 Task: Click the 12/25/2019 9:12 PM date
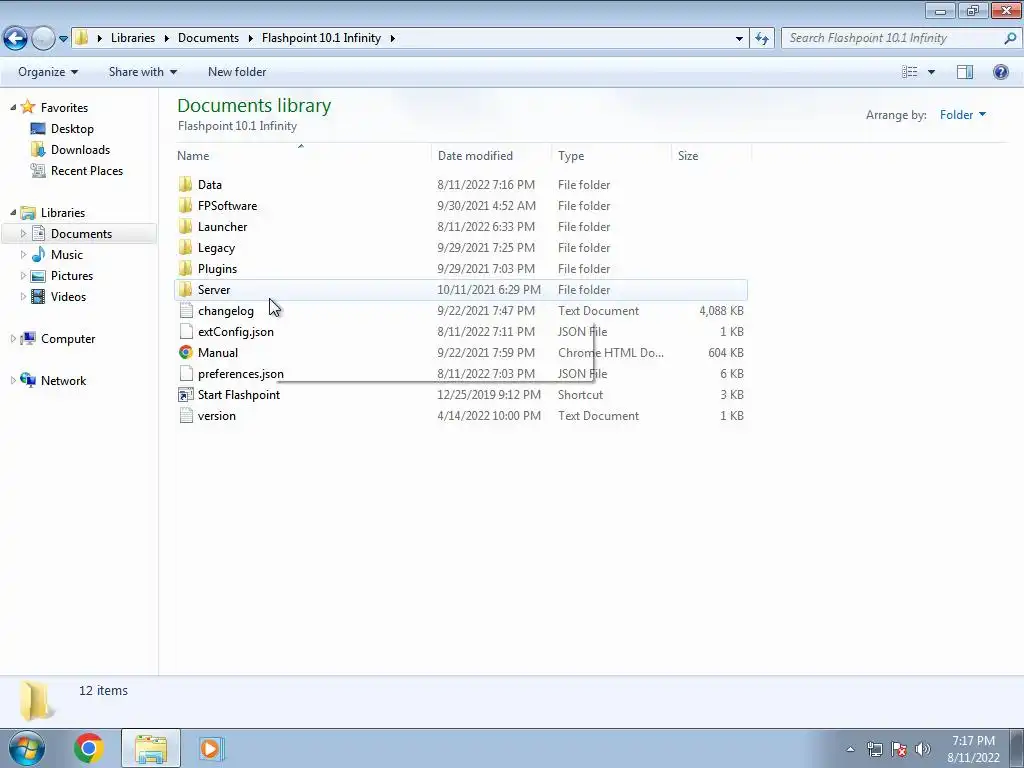pyautogui.click(x=488, y=394)
